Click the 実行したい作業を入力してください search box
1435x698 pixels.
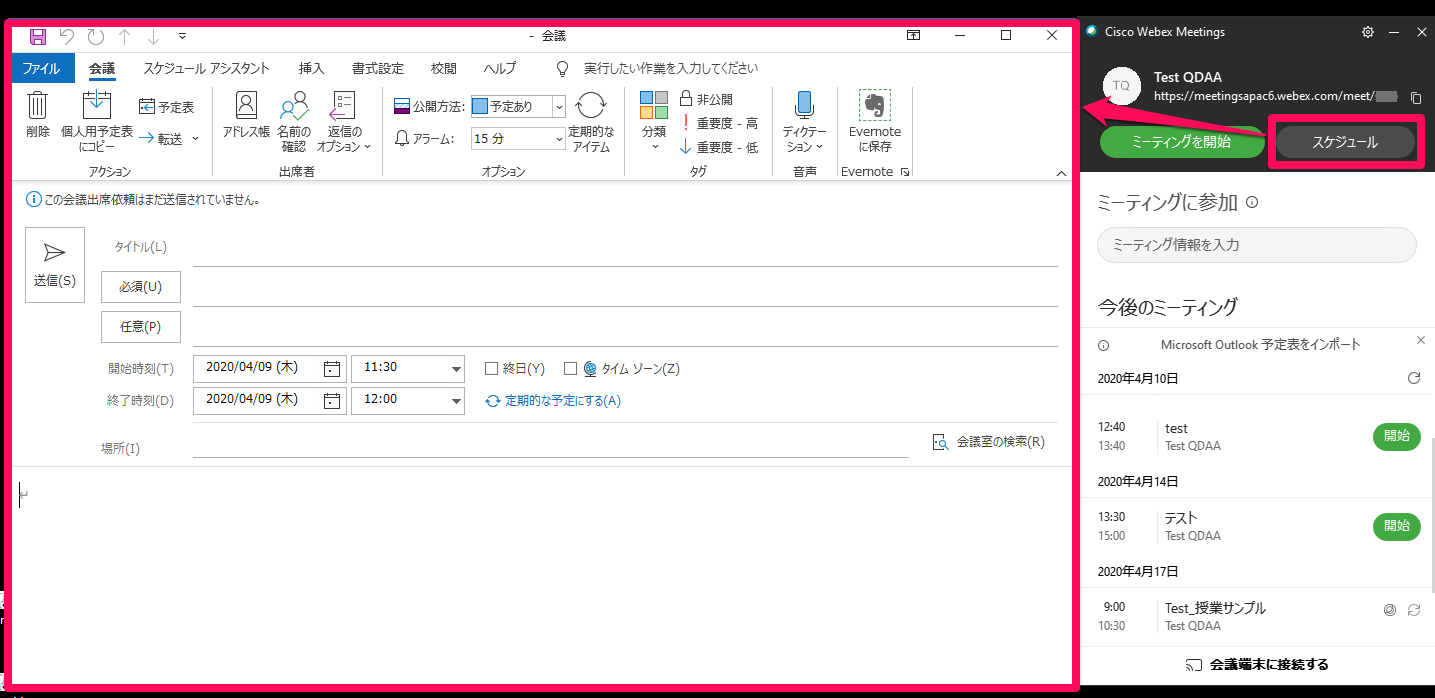[671, 69]
